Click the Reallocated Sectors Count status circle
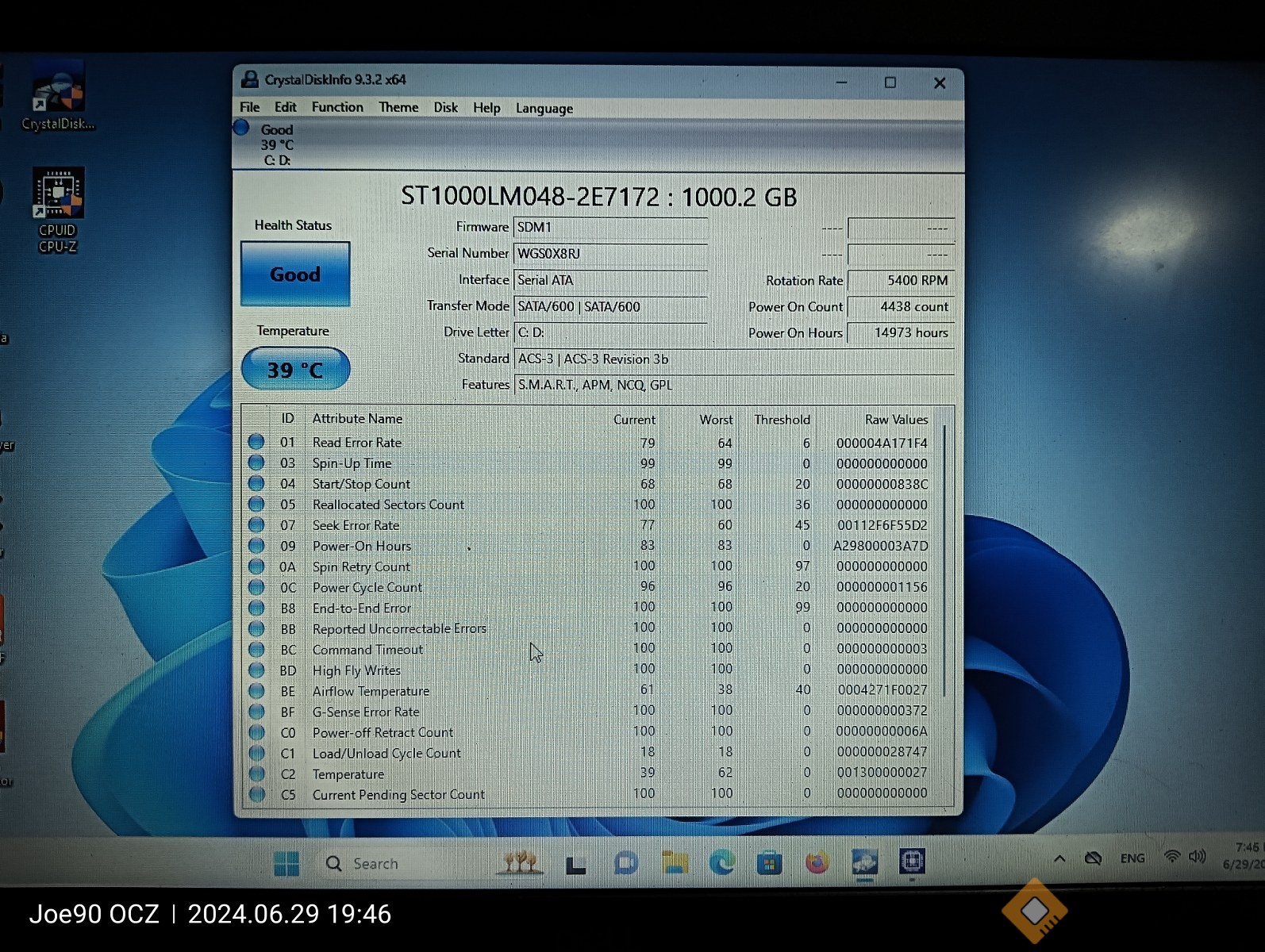 (256, 504)
